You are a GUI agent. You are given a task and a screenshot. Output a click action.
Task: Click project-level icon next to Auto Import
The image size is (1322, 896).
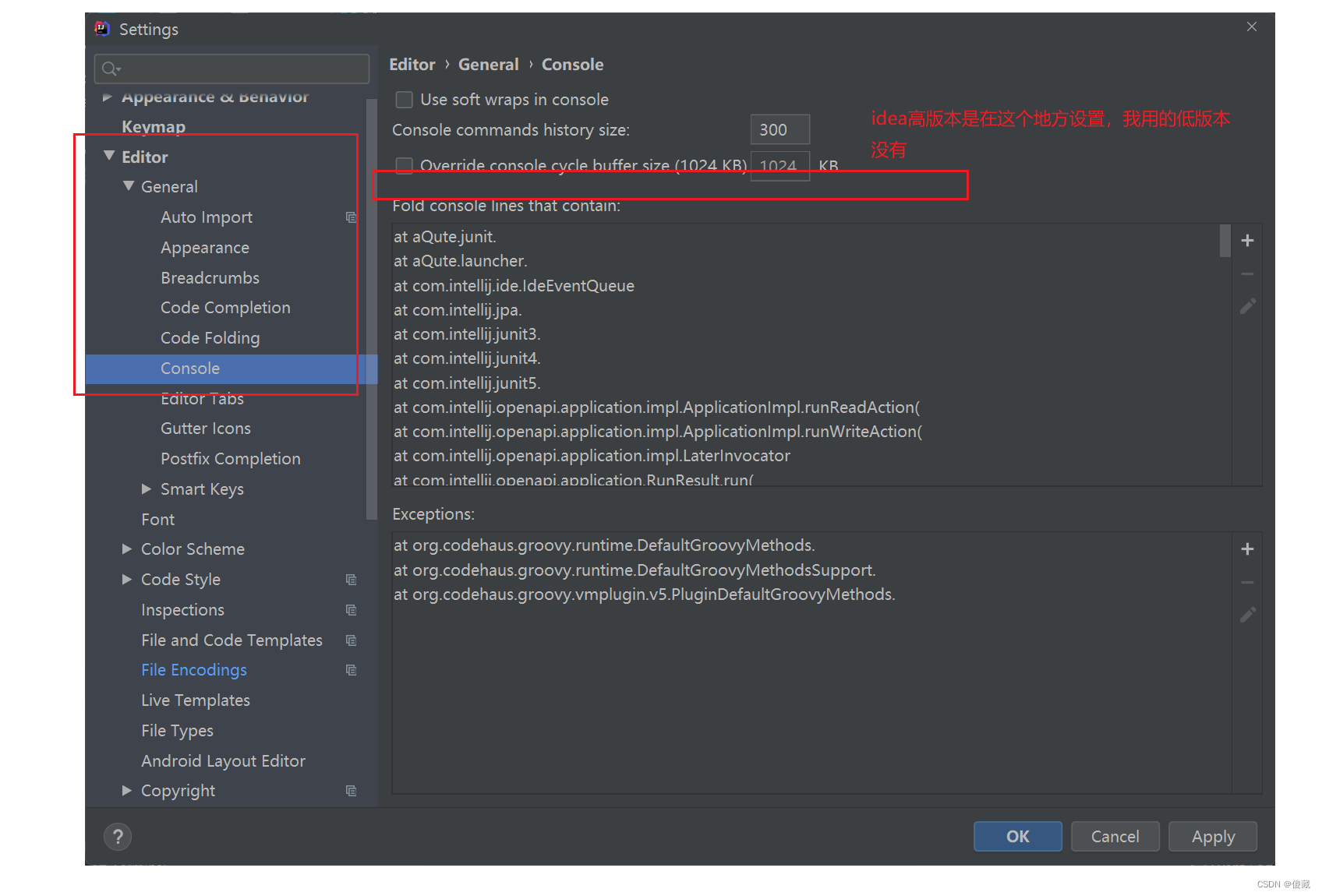click(x=352, y=217)
